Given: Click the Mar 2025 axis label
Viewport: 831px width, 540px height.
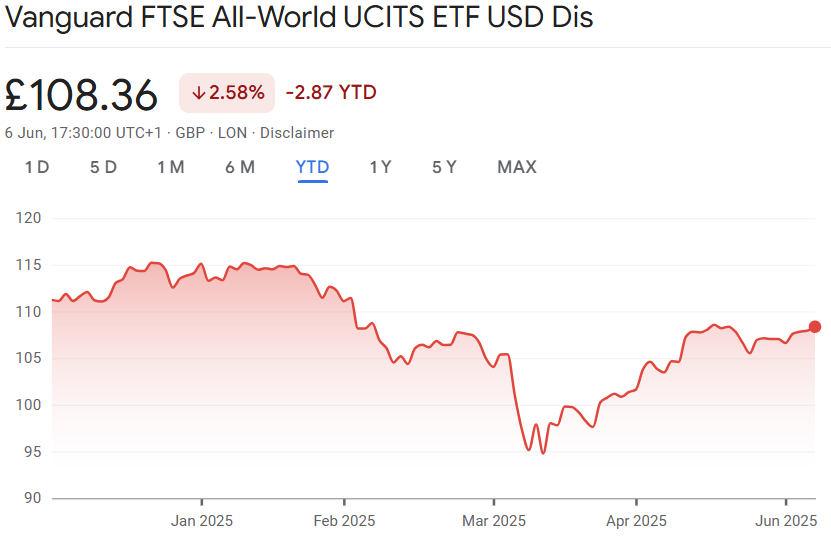Looking at the screenshot, I should (494, 521).
